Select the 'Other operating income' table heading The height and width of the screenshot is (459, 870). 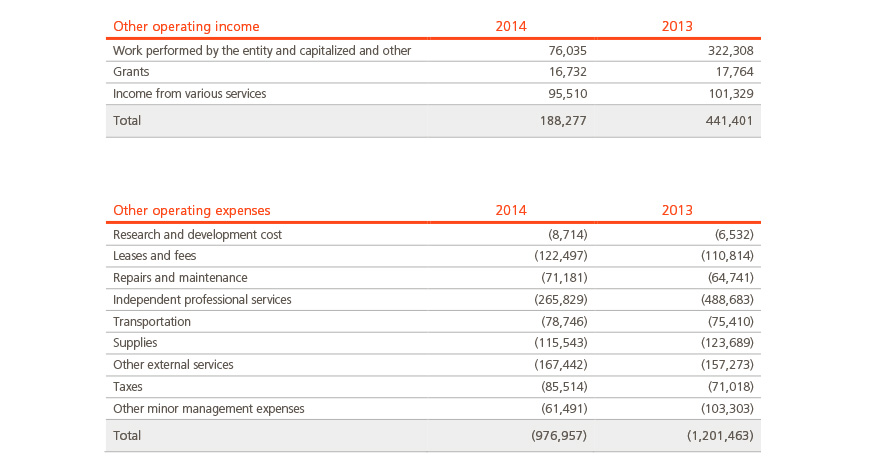(186, 27)
